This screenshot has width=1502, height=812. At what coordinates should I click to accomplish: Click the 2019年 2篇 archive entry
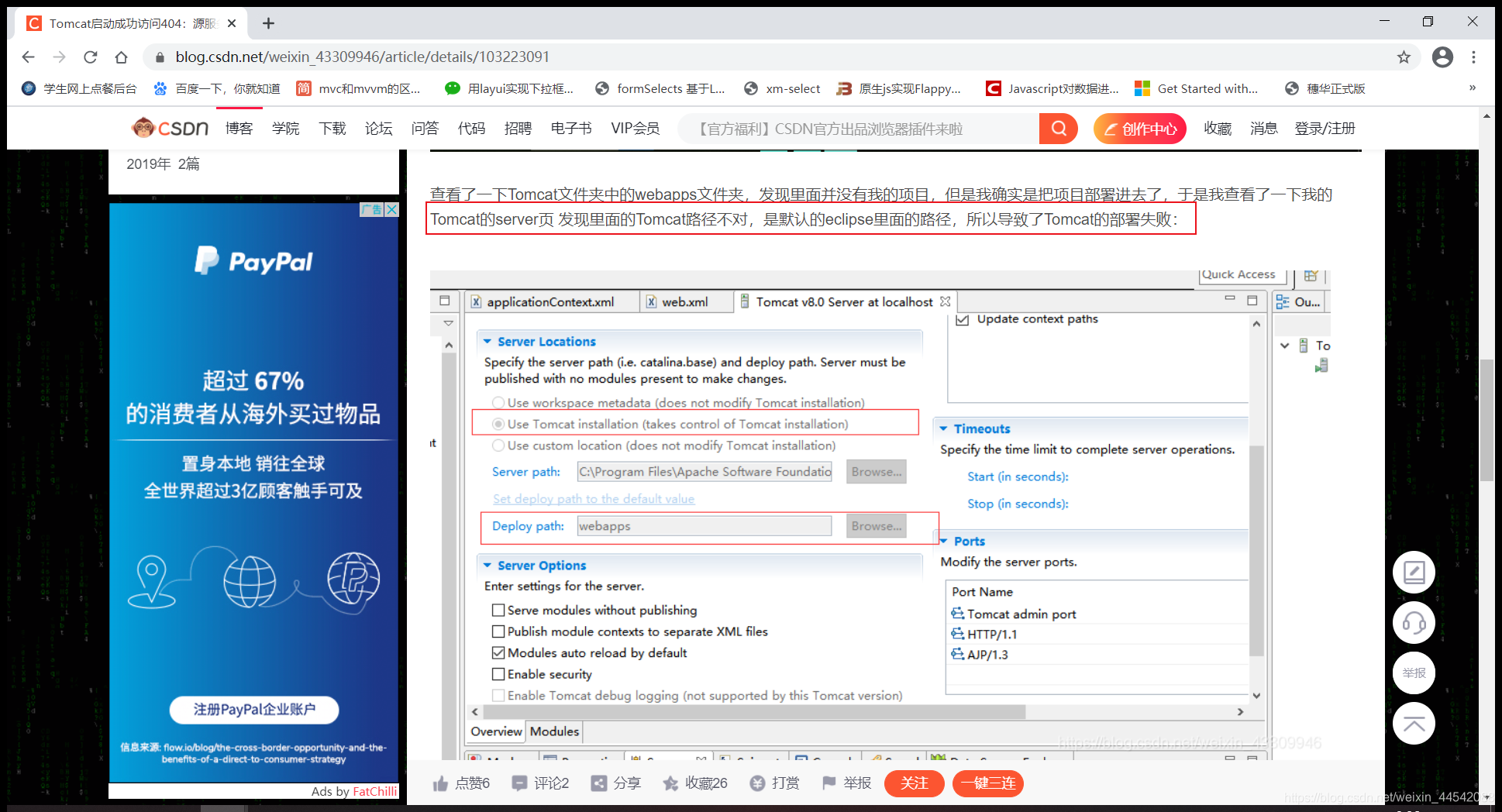163,164
